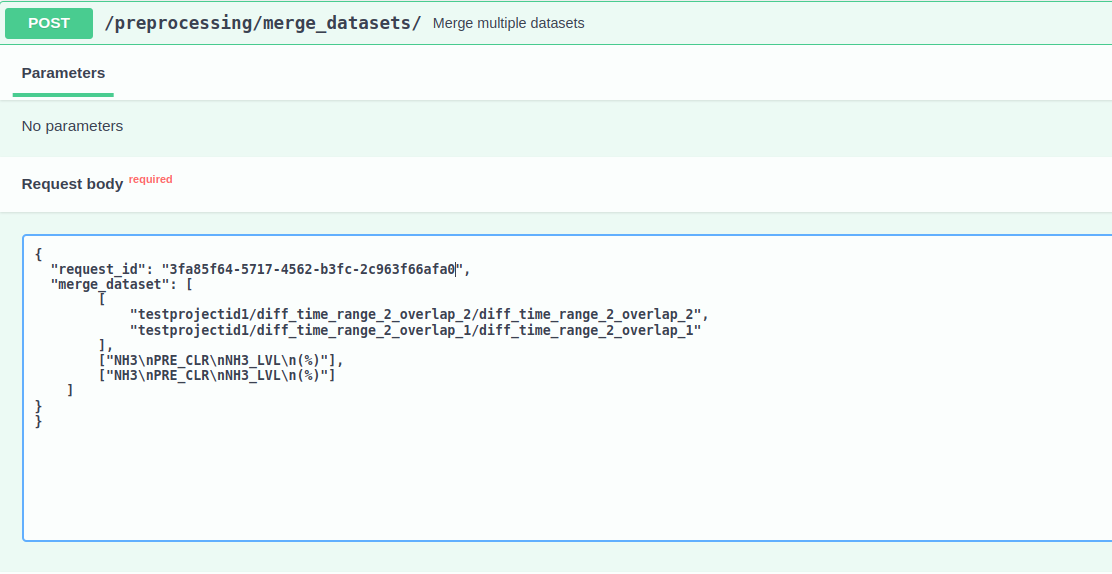Select the Parameters tab
The width and height of the screenshot is (1112, 574).
(x=63, y=73)
